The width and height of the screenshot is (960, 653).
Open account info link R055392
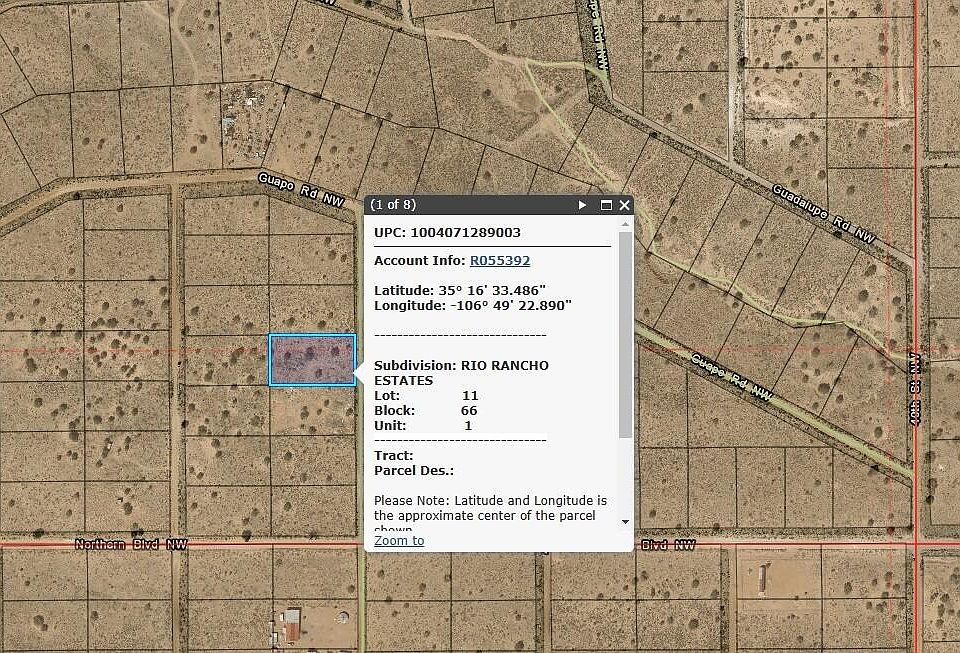pyautogui.click(x=500, y=261)
